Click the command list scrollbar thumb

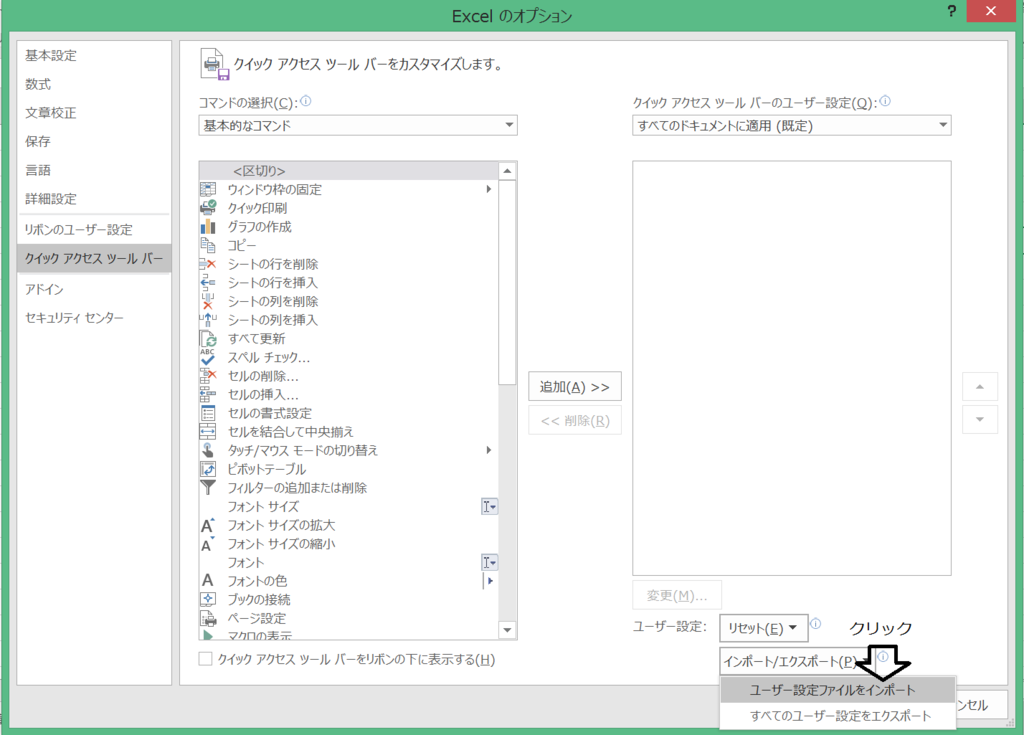click(x=507, y=283)
